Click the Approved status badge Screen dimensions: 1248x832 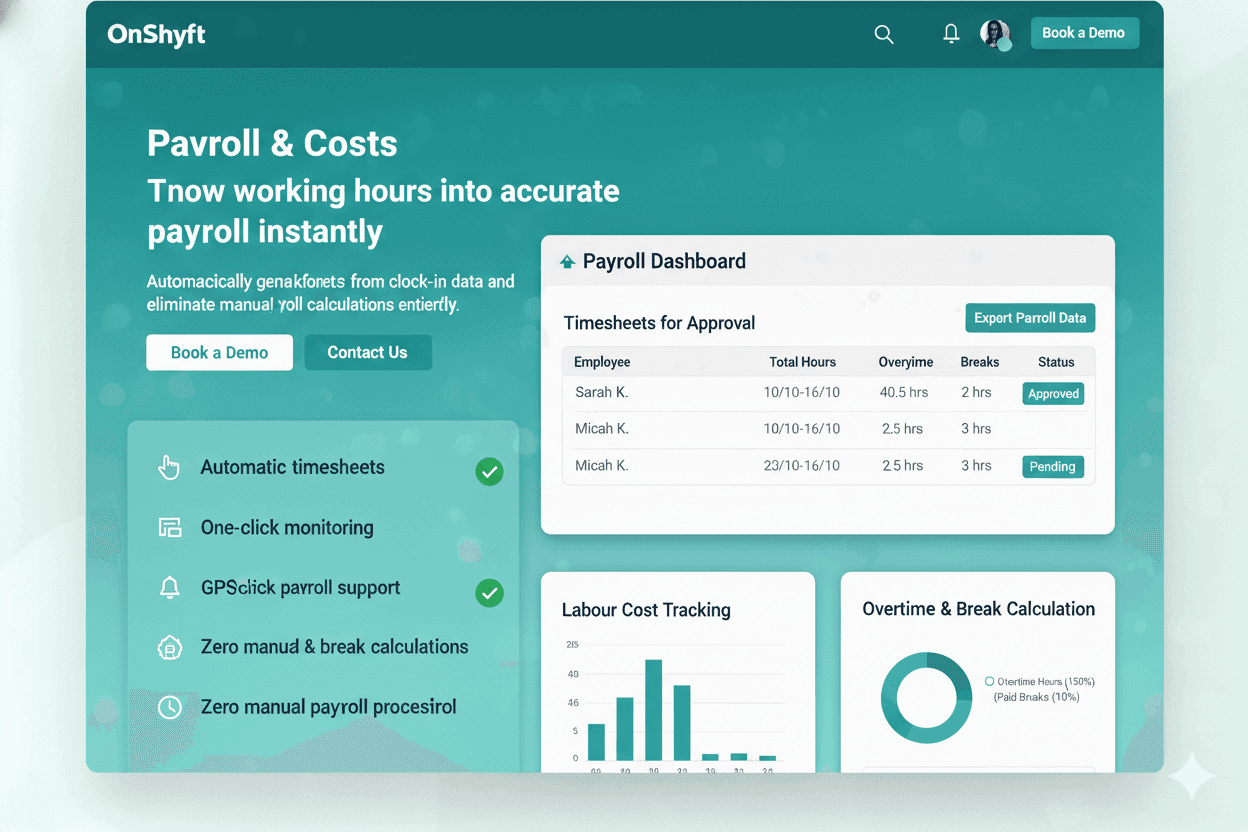[x=1053, y=394]
